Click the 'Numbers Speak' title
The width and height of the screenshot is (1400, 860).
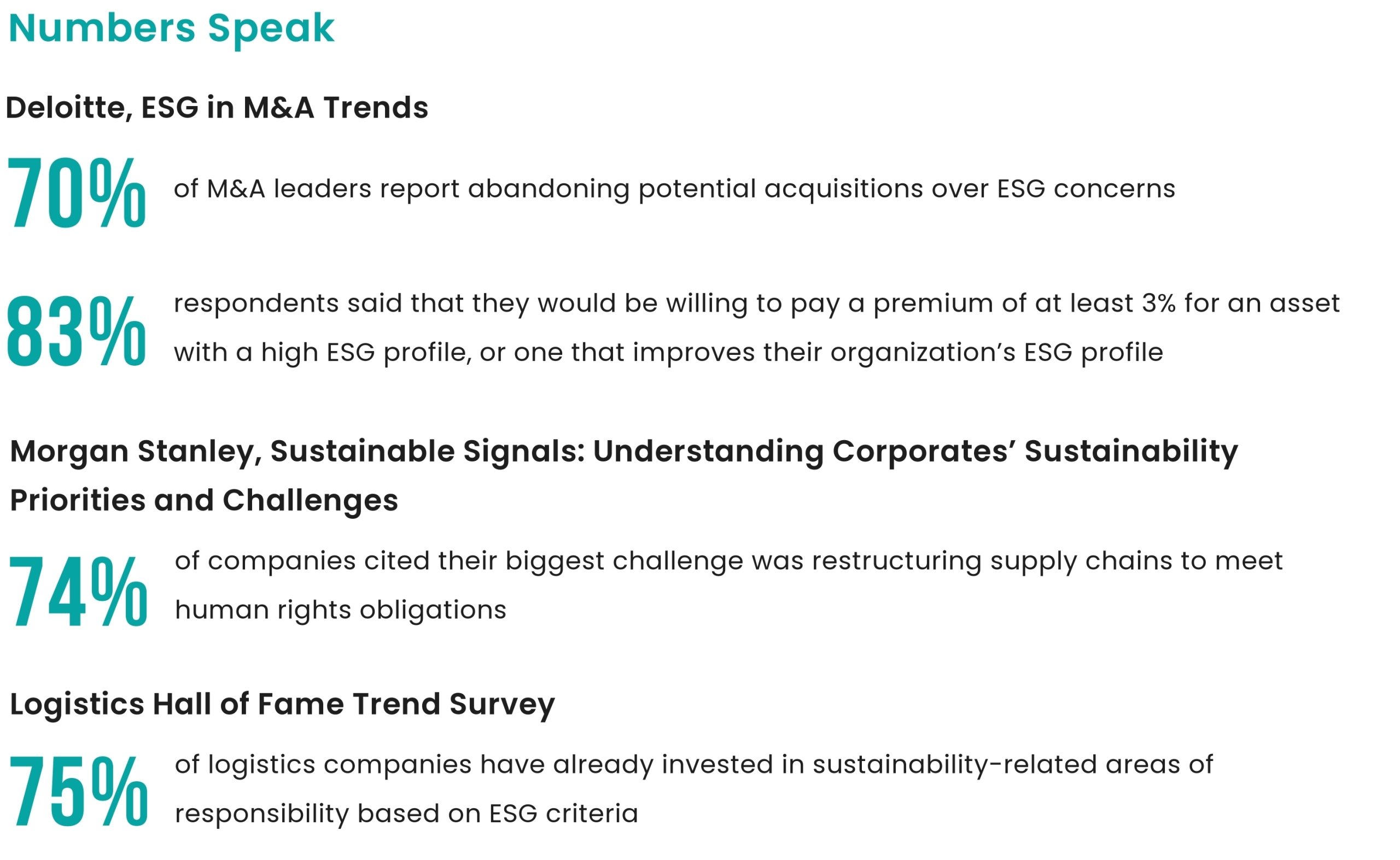click(171, 28)
